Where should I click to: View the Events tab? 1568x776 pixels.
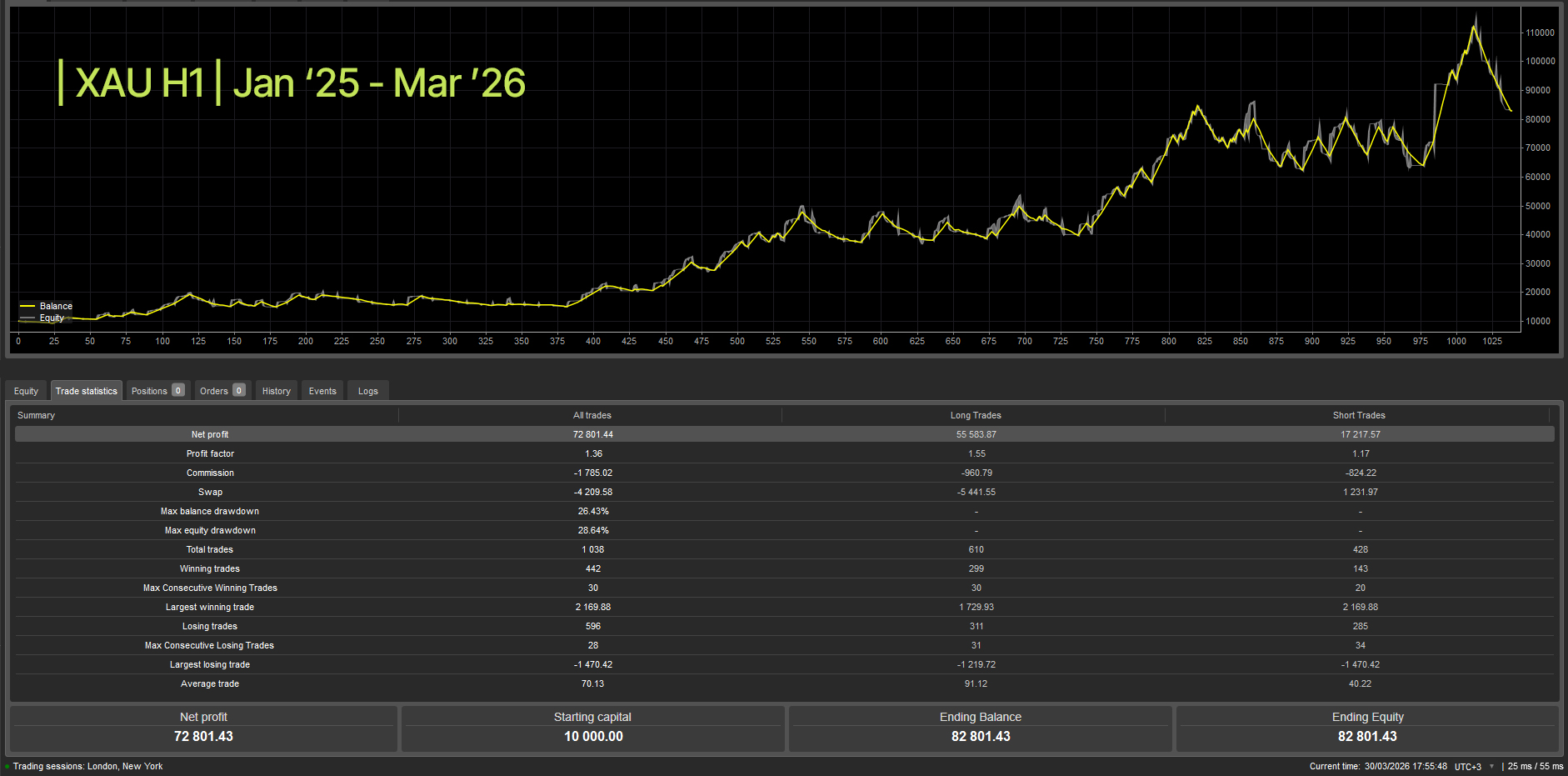pyautogui.click(x=322, y=390)
